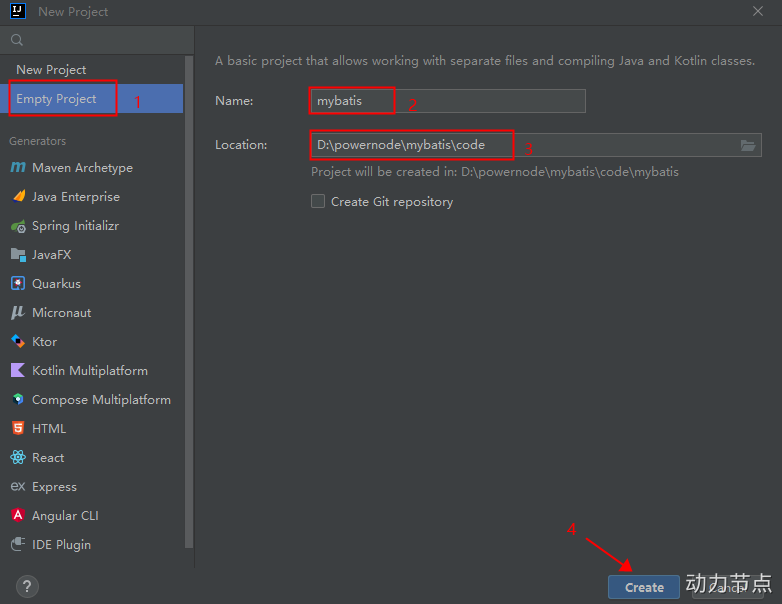Click inside the Name text field
782x604 pixels.
click(x=447, y=101)
